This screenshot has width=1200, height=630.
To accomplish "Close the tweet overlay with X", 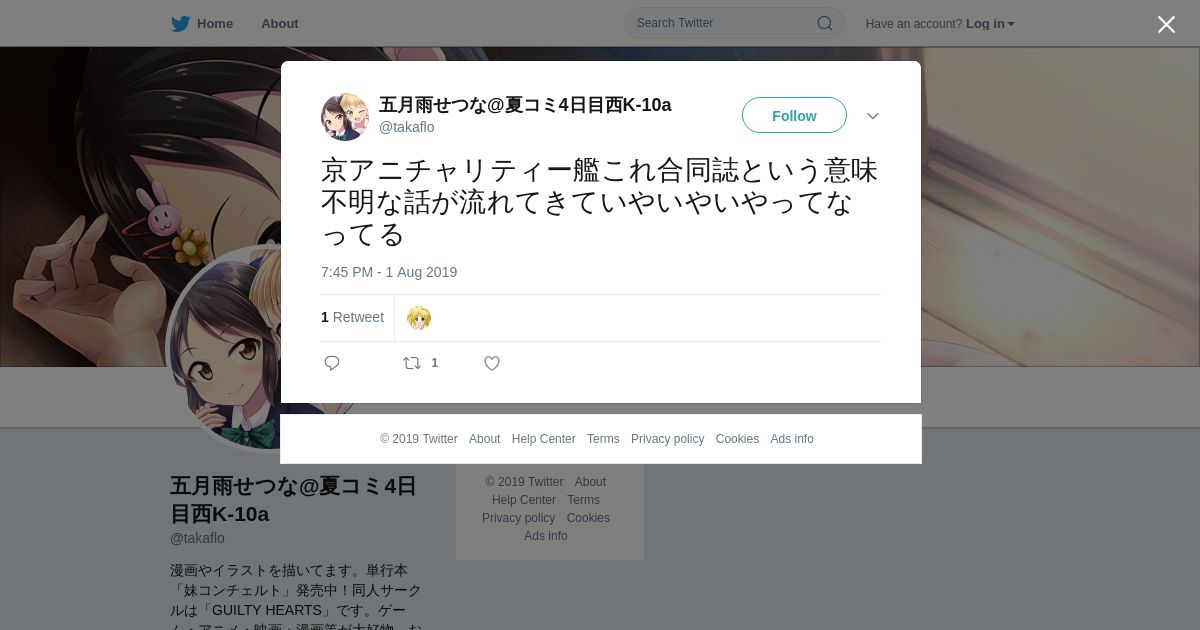I will click(x=1166, y=24).
